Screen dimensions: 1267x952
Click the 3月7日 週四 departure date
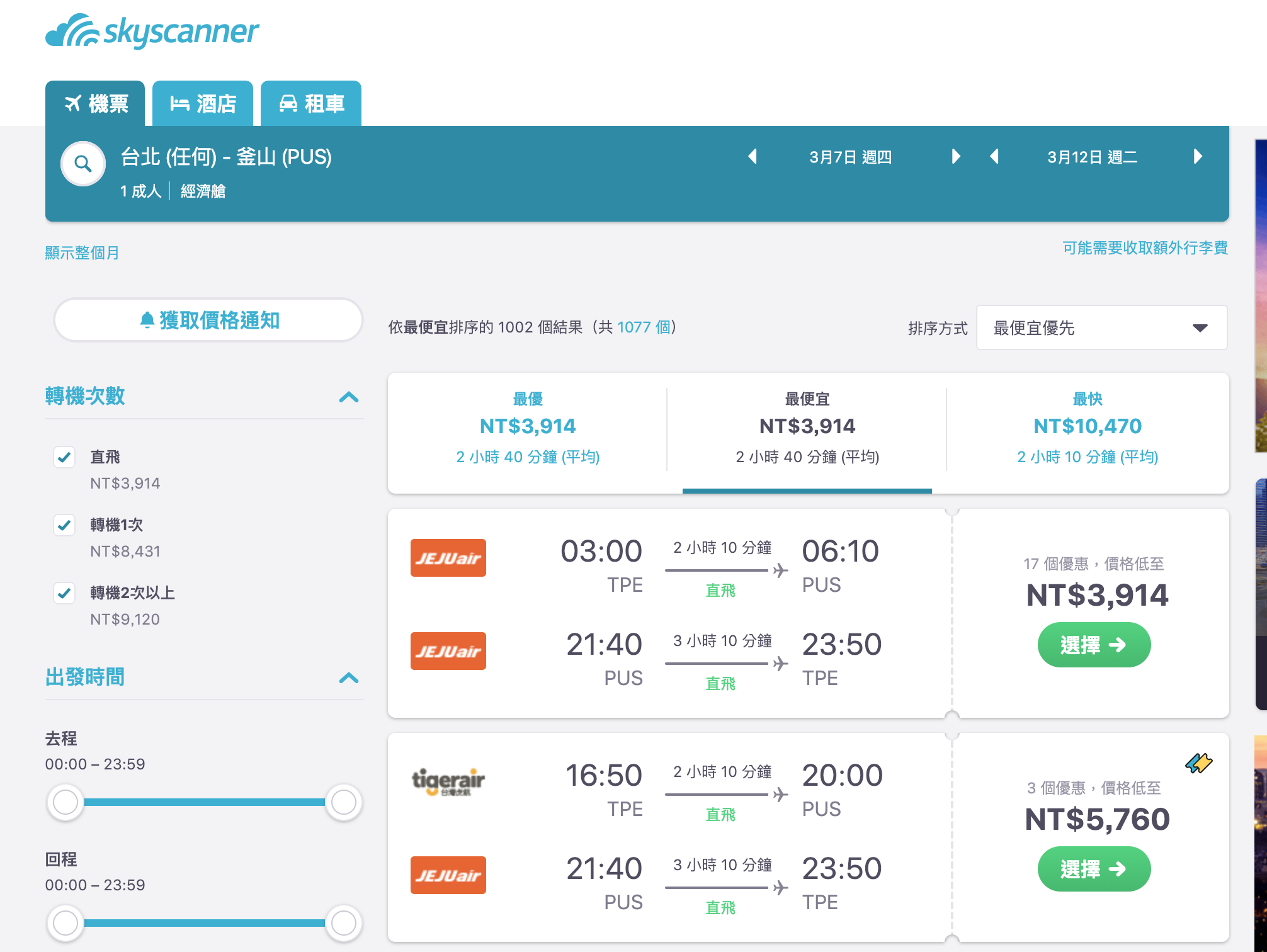click(x=850, y=157)
